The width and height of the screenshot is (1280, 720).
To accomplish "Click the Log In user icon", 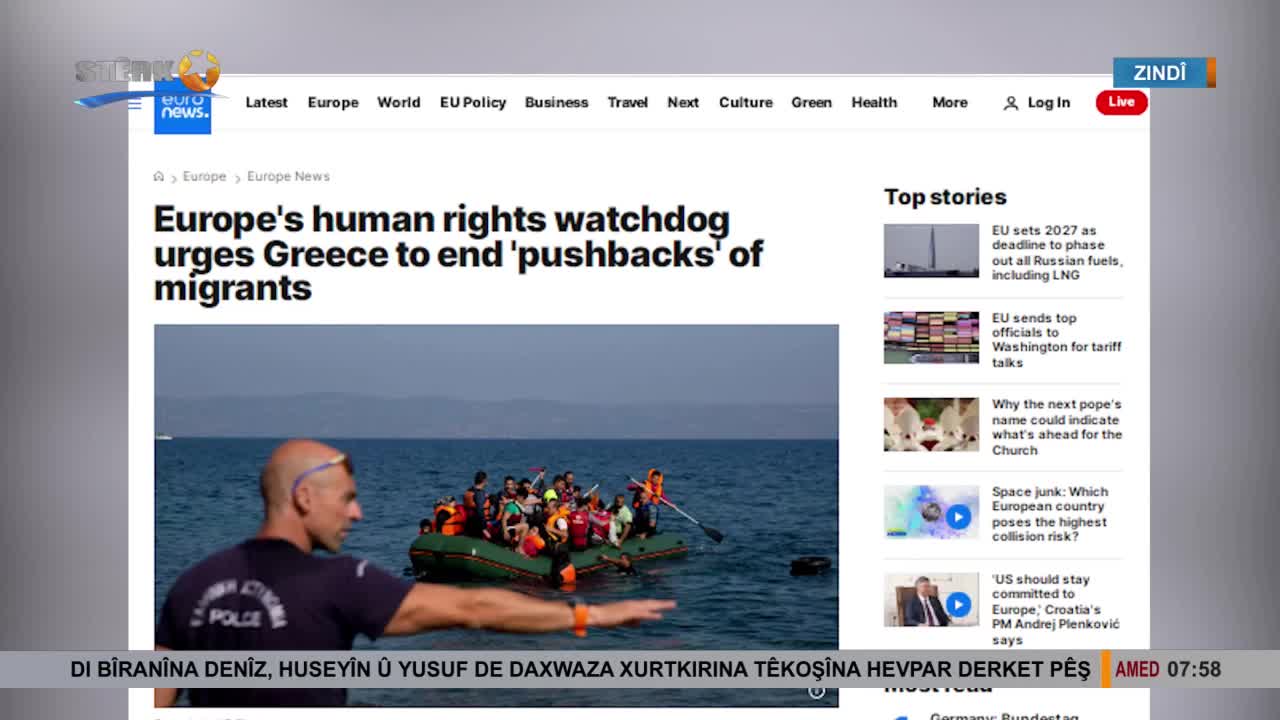I will pyautogui.click(x=1011, y=103).
